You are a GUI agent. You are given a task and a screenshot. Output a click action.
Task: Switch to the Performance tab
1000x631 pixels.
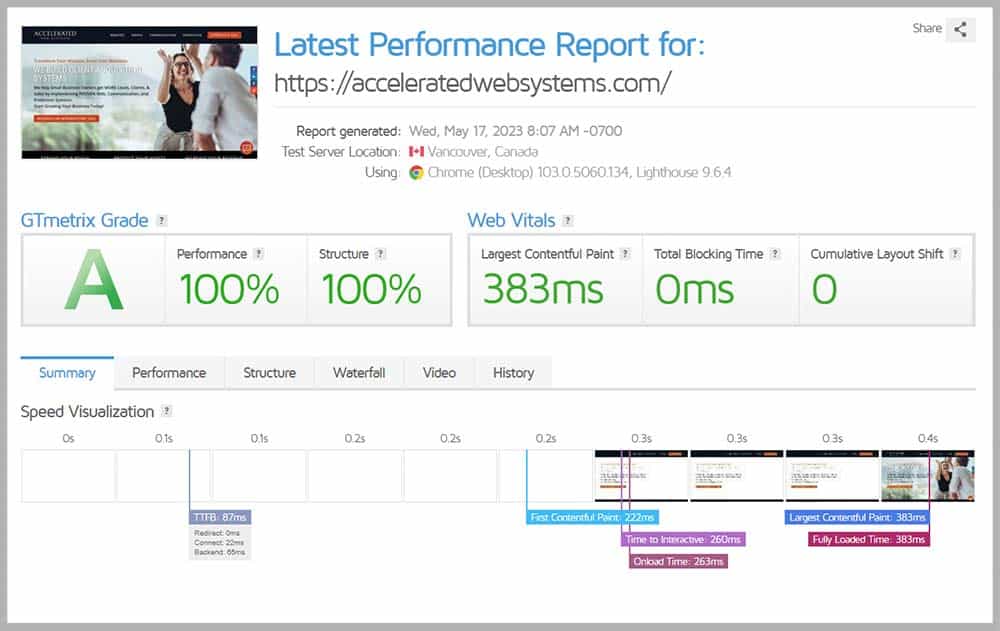pyautogui.click(x=169, y=373)
